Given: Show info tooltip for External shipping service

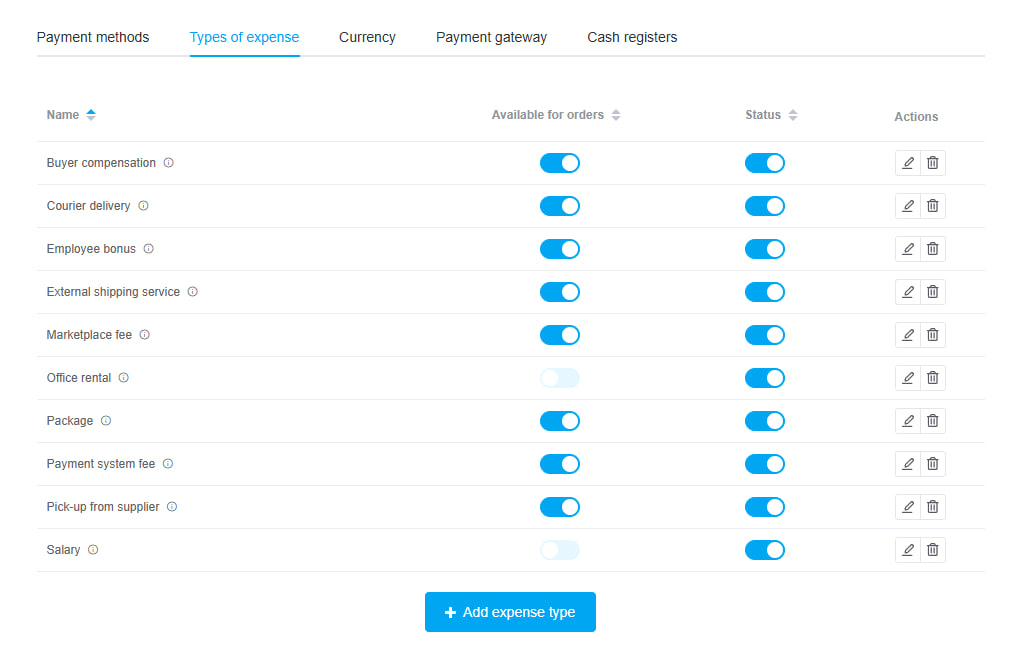Looking at the screenshot, I should pos(193,292).
